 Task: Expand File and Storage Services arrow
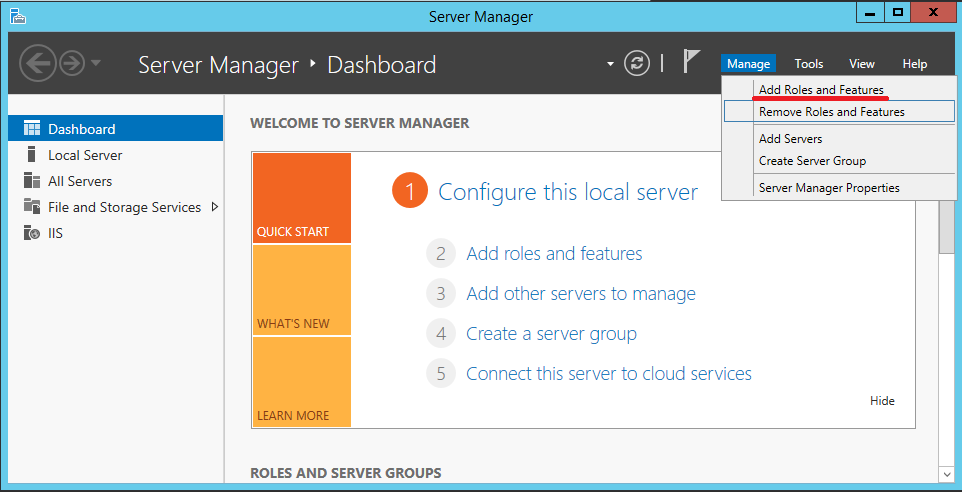pyautogui.click(x=214, y=207)
